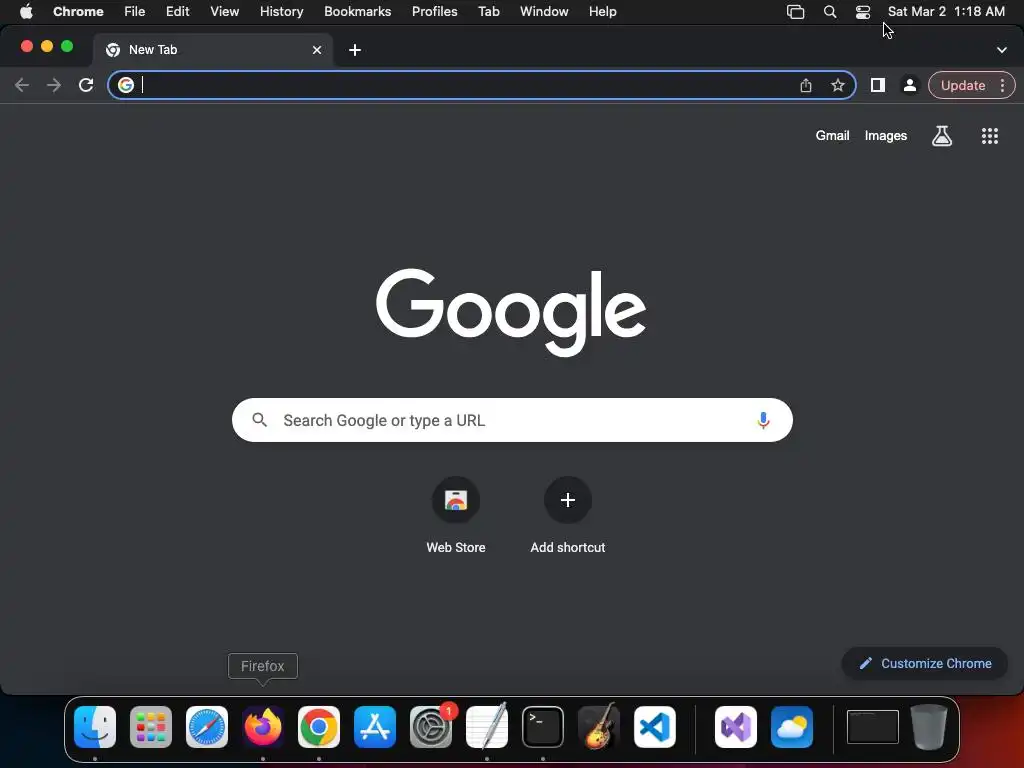The width and height of the screenshot is (1024, 768).
Task: Launch Firefox from the Dock
Action: [x=263, y=727]
